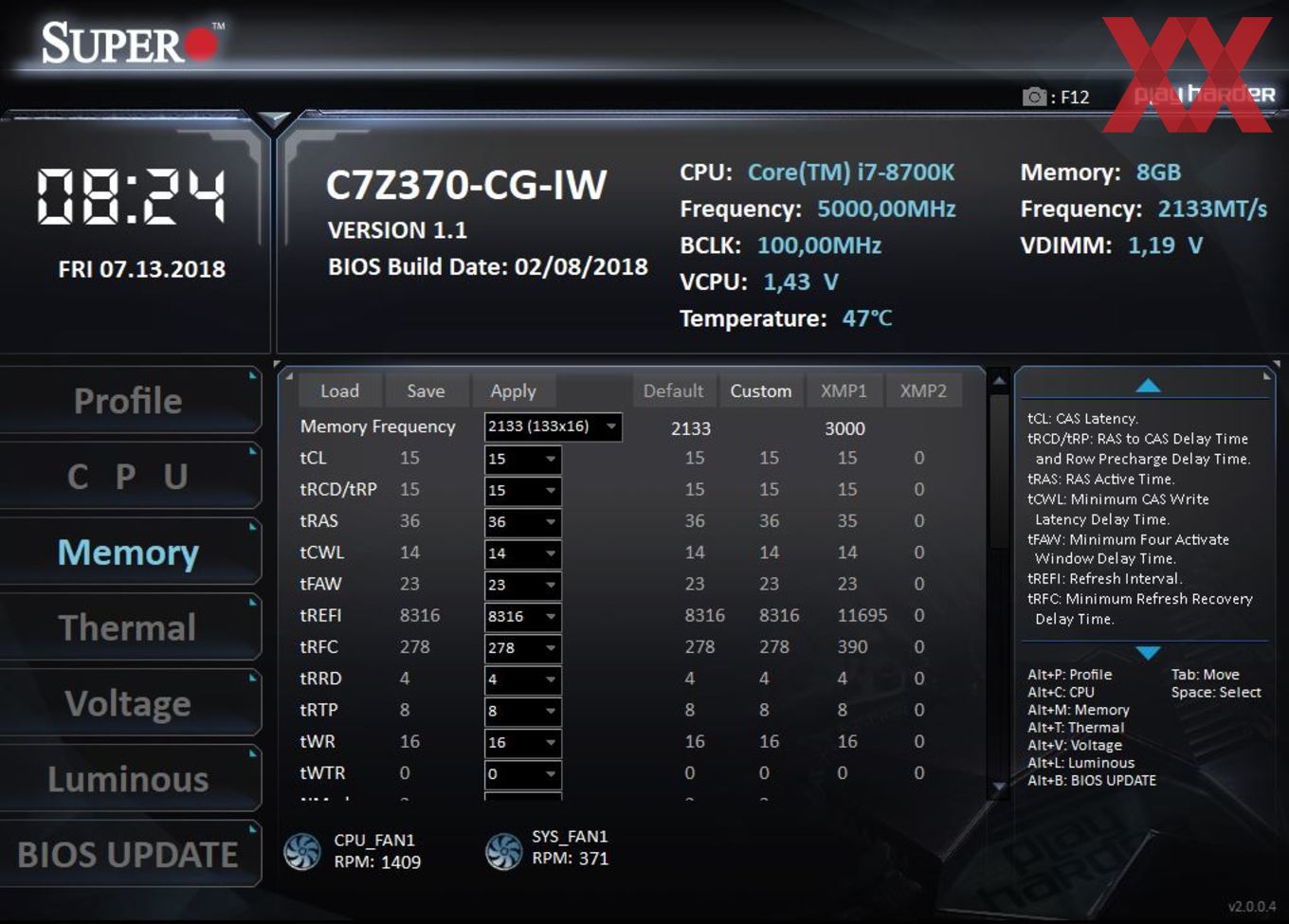Click XMP1 tRFC value 390
The height and width of the screenshot is (924, 1289).
point(852,646)
